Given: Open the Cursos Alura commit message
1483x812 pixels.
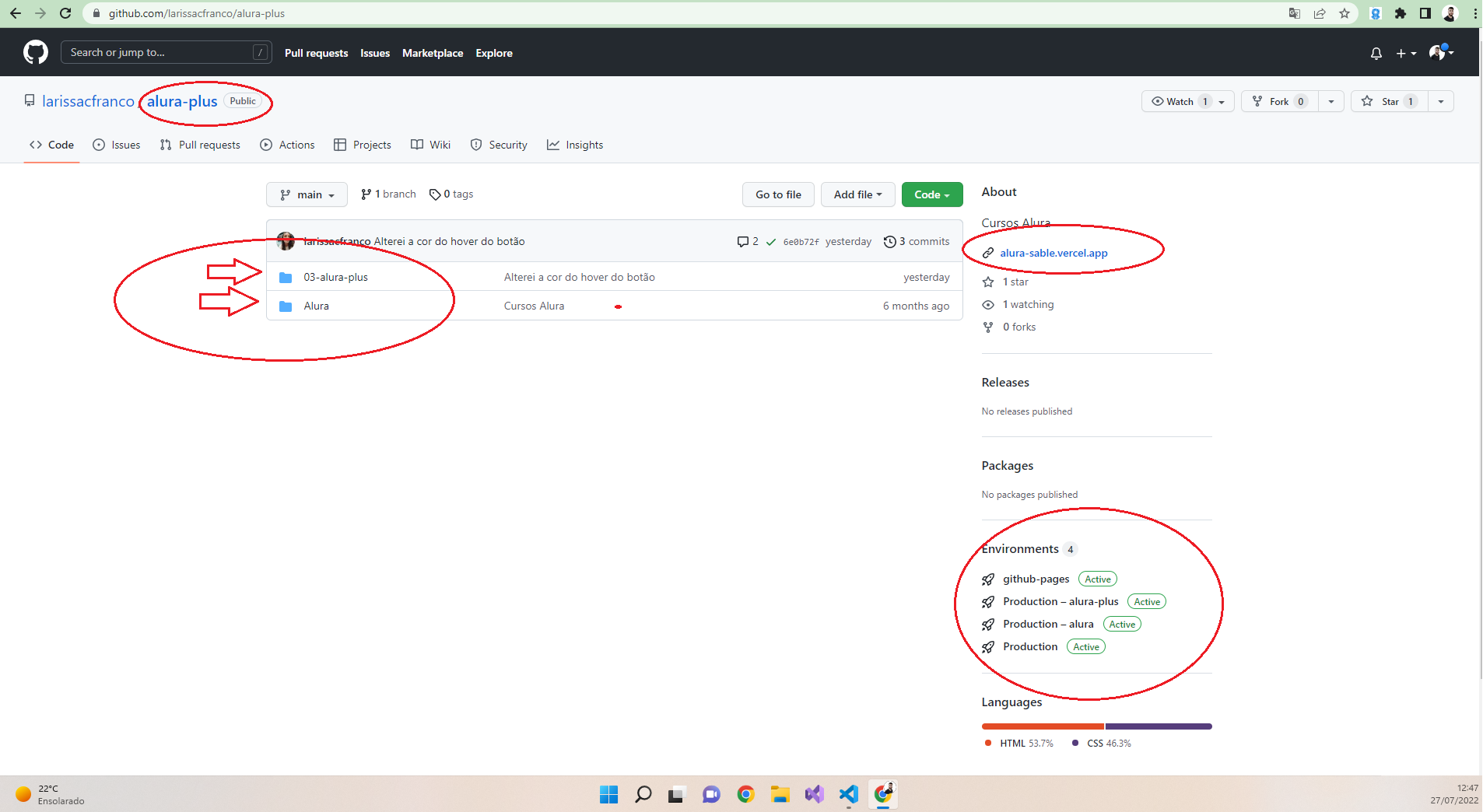Looking at the screenshot, I should coord(534,306).
